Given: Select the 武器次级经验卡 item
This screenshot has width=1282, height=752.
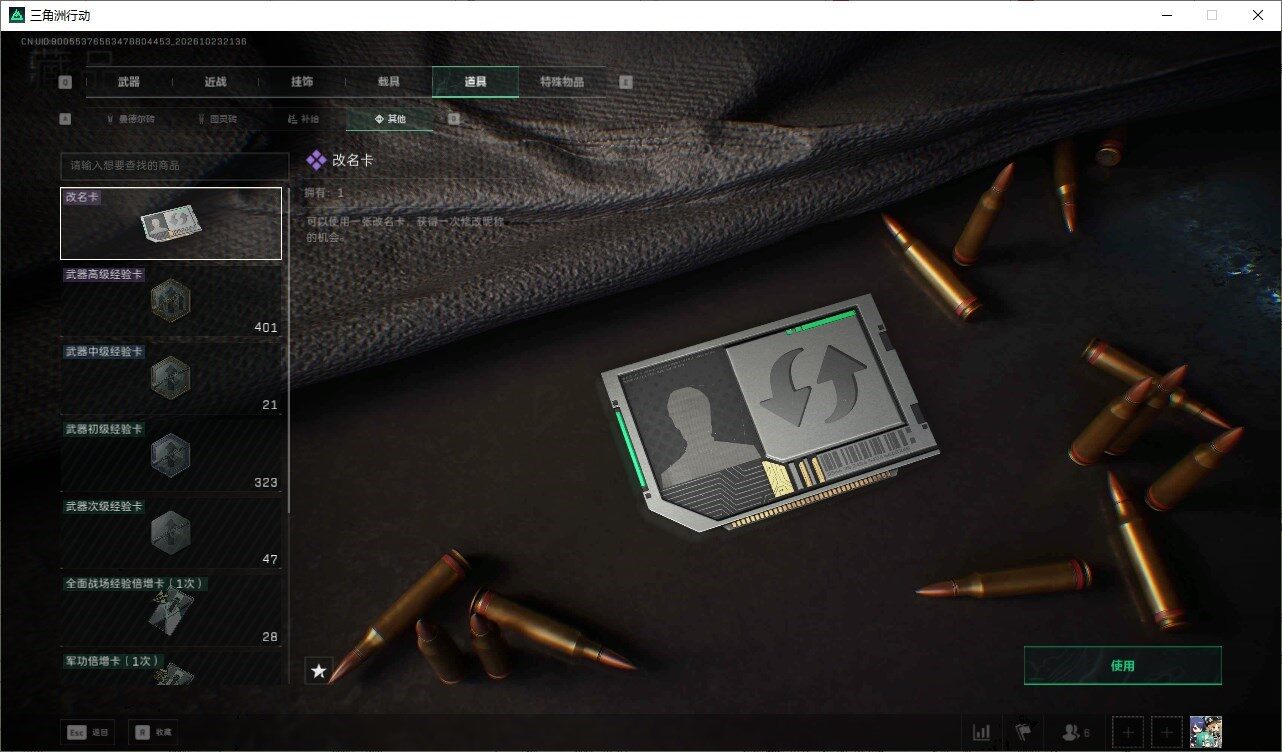Looking at the screenshot, I should point(171,533).
